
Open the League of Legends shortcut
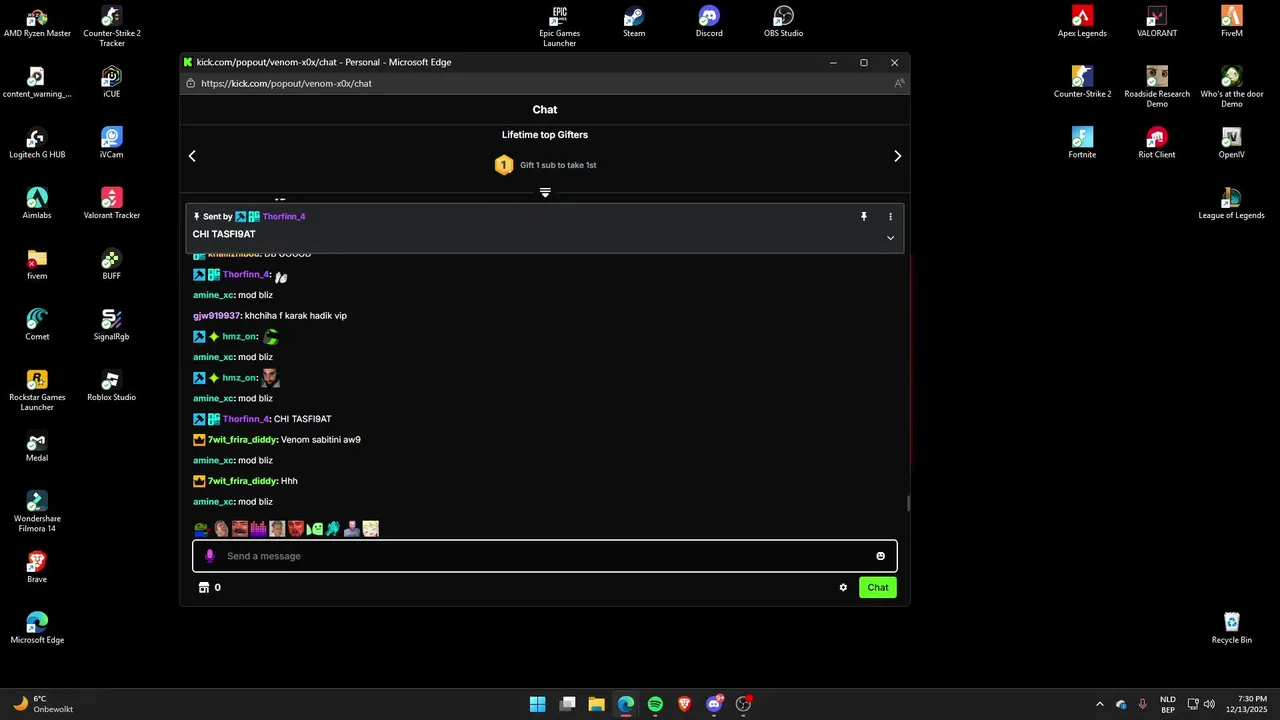[x=1232, y=204]
